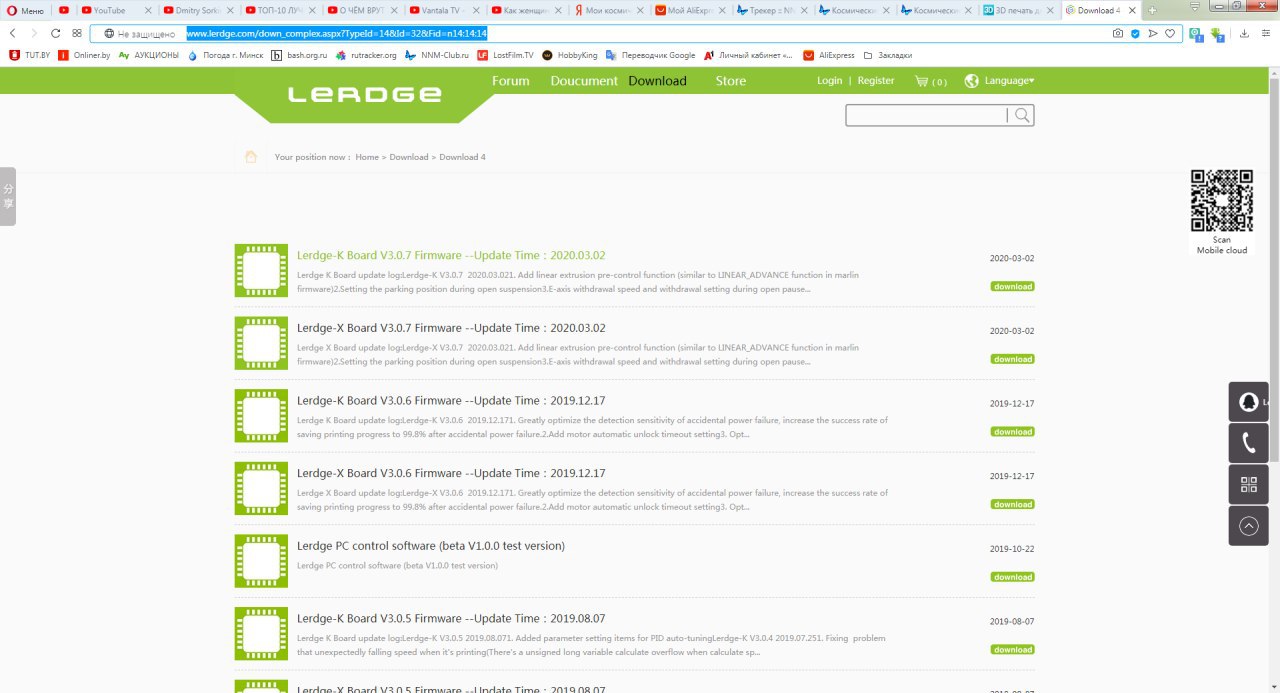Click the Download 4 breadcrumb link
This screenshot has width=1280, height=693.
point(462,157)
